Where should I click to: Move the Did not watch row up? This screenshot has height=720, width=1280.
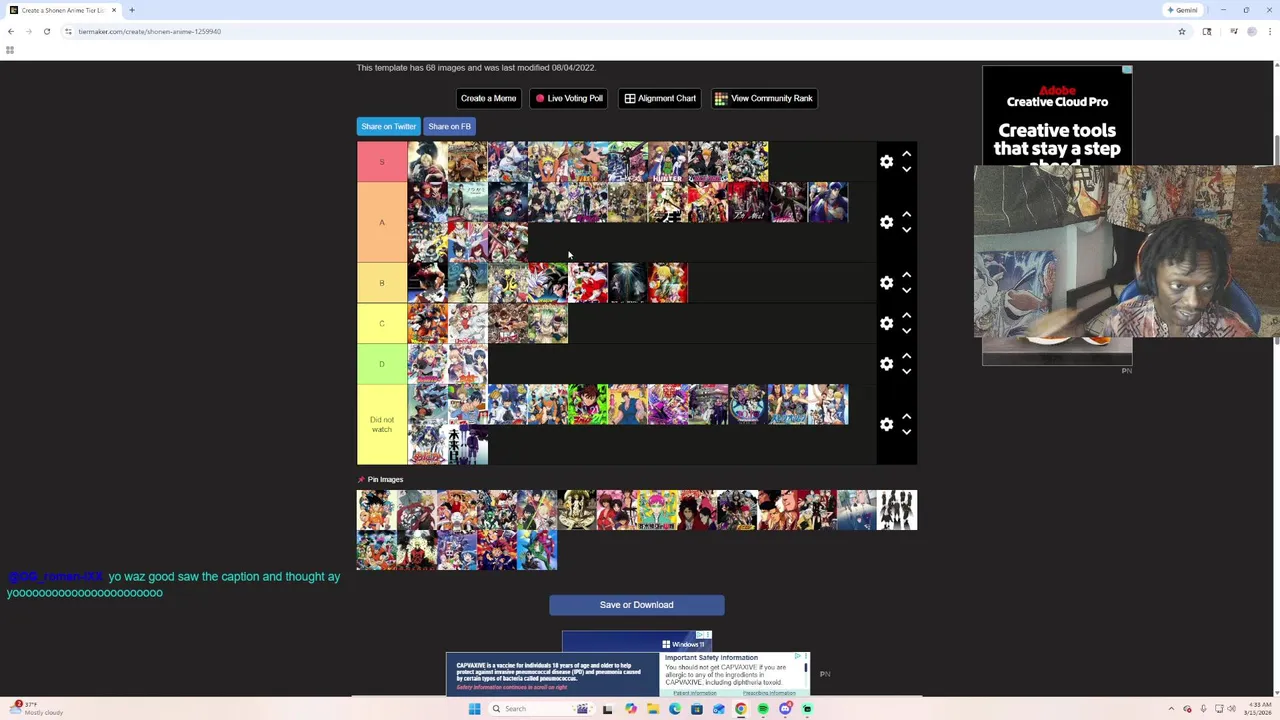coord(906,416)
